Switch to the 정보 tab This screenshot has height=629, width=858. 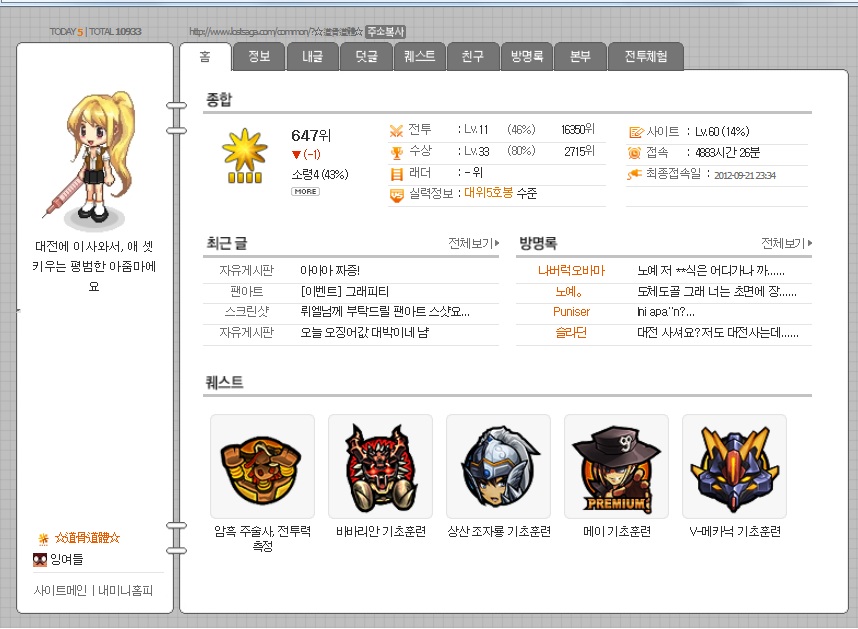point(259,56)
